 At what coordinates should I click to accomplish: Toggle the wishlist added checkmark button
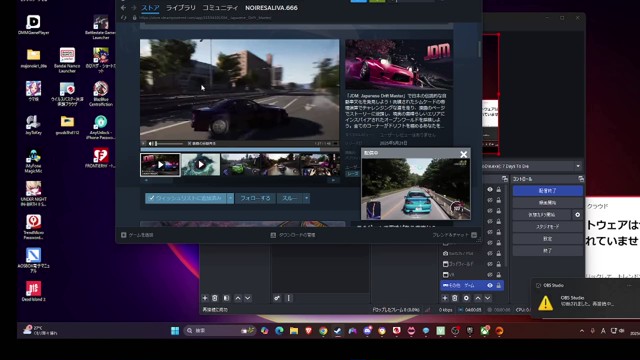[x=186, y=198]
